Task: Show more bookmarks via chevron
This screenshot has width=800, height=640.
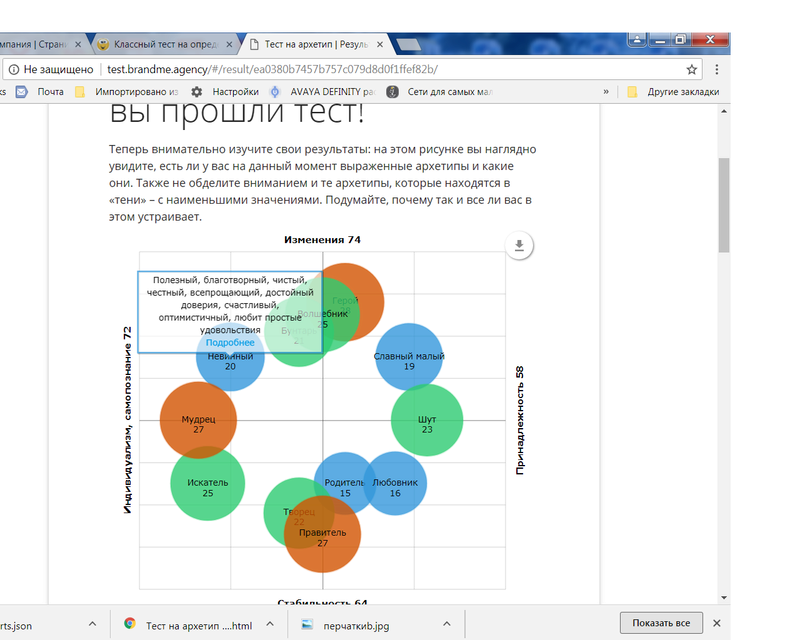Action: (606, 92)
